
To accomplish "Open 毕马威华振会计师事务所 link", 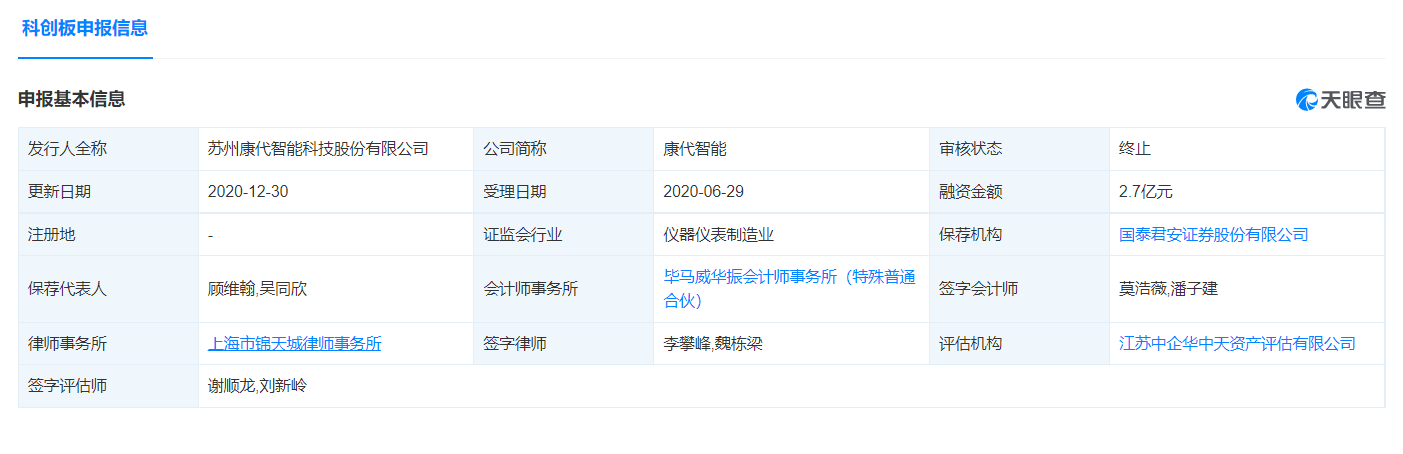I will pyautogui.click(x=790, y=288).
